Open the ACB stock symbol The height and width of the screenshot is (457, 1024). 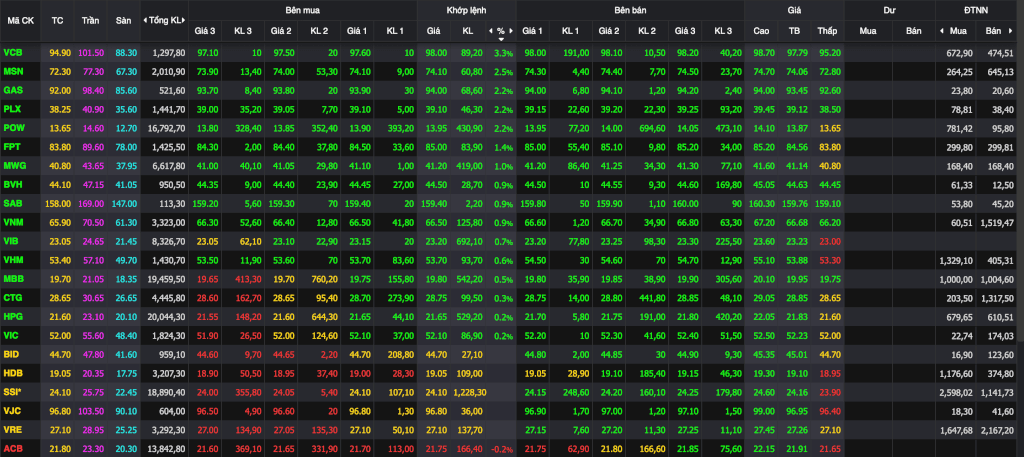click(13, 449)
